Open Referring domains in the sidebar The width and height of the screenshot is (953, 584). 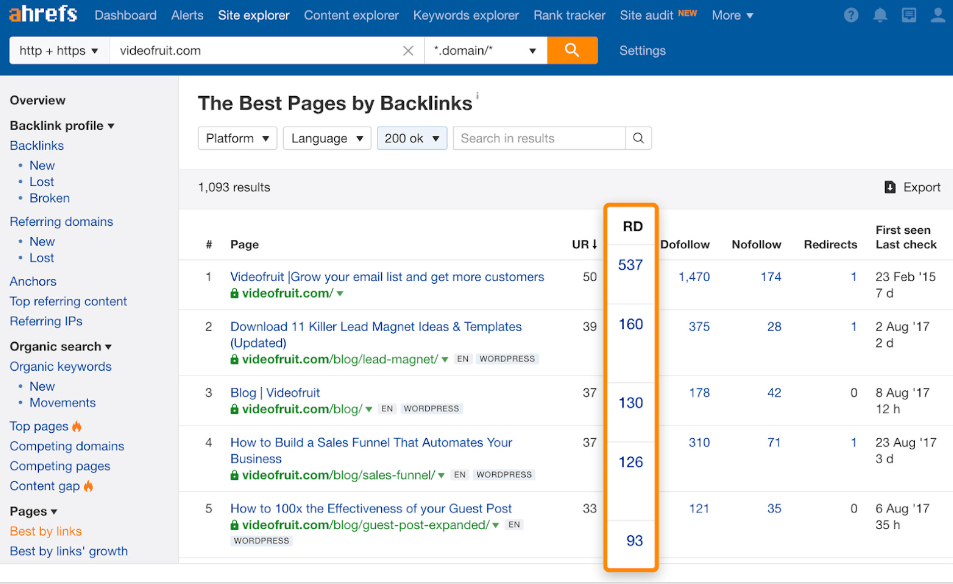[x=61, y=222]
